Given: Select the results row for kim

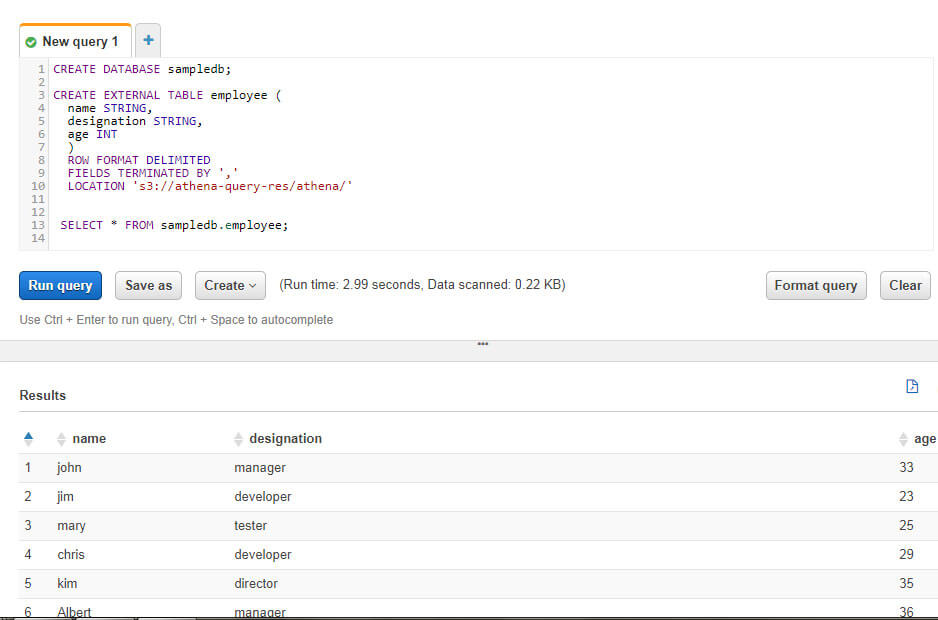Looking at the screenshot, I should click(400, 583).
